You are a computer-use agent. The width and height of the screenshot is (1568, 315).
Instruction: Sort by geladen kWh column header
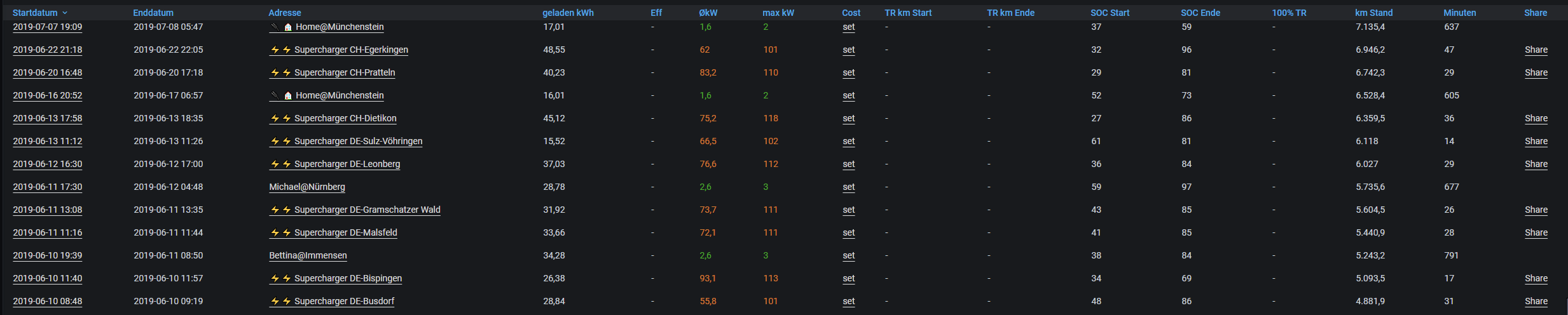(568, 13)
